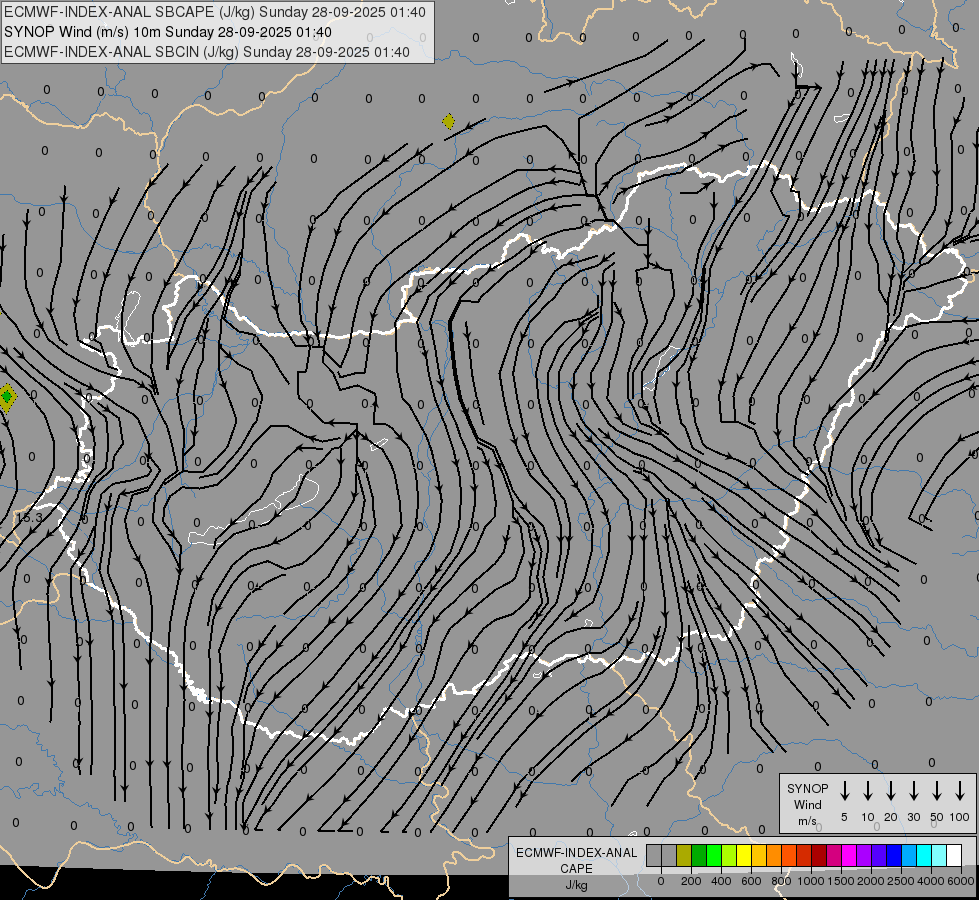This screenshot has width=979, height=900.
Task: Select the wind arrow above 50 in legend
Action: (937, 791)
